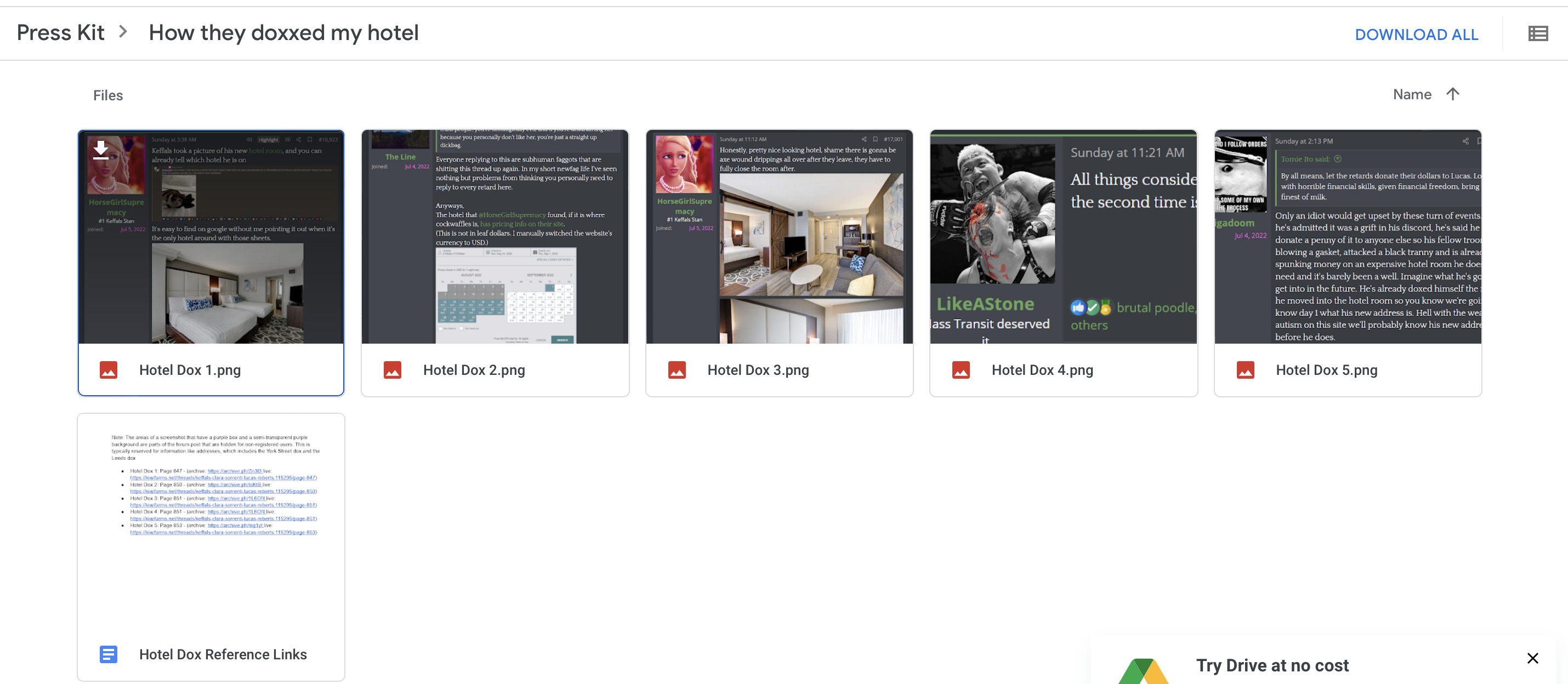This screenshot has width=1568, height=684.
Task: Open Hotel Dox 1.png thumbnail preview
Action: [x=211, y=237]
